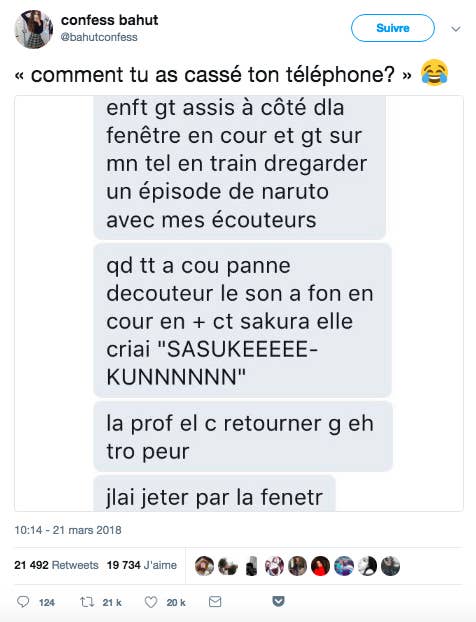The width and height of the screenshot is (476, 622).
Task: Click the phone-photo liker avatar
Action: pyautogui.click(x=251, y=566)
